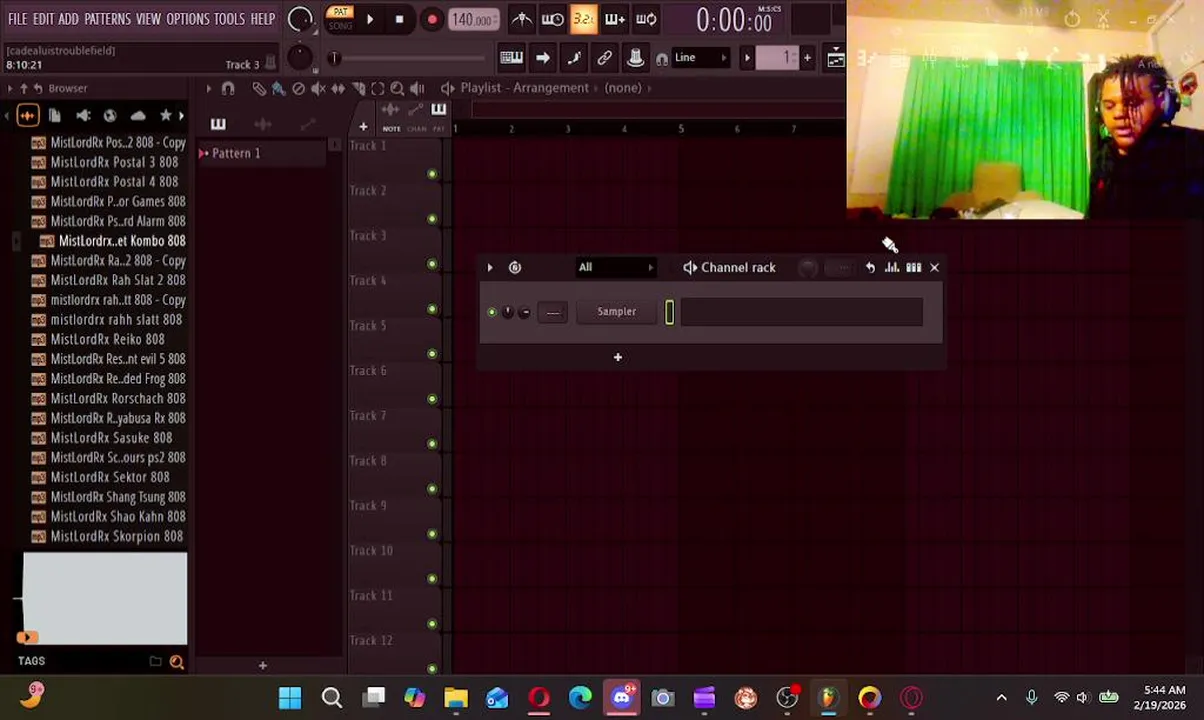Open the All channel filter dropdown
The height and width of the screenshot is (720, 1204).
pyautogui.click(x=614, y=268)
